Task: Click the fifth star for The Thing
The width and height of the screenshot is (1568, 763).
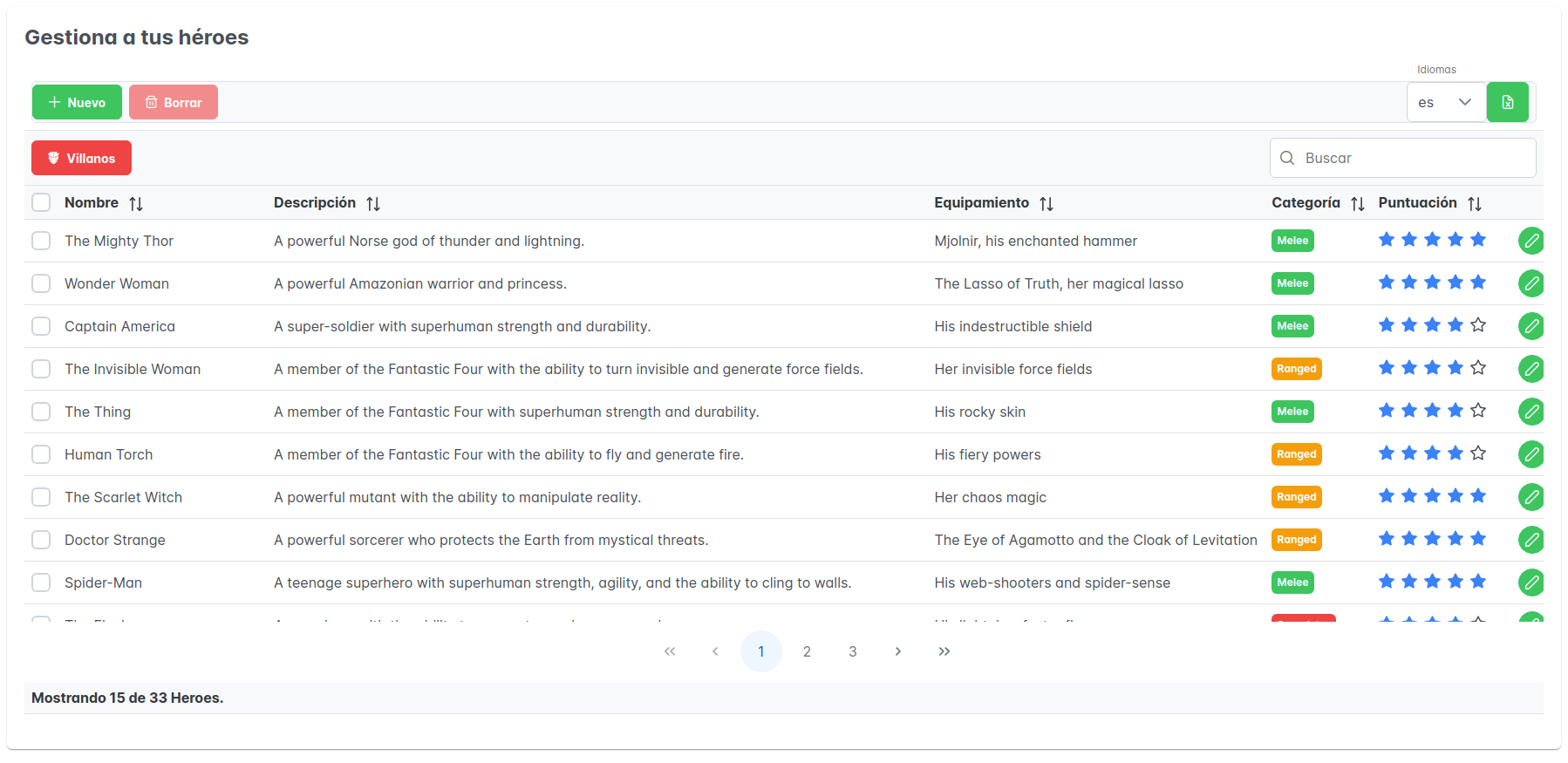Action: tap(1478, 411)
